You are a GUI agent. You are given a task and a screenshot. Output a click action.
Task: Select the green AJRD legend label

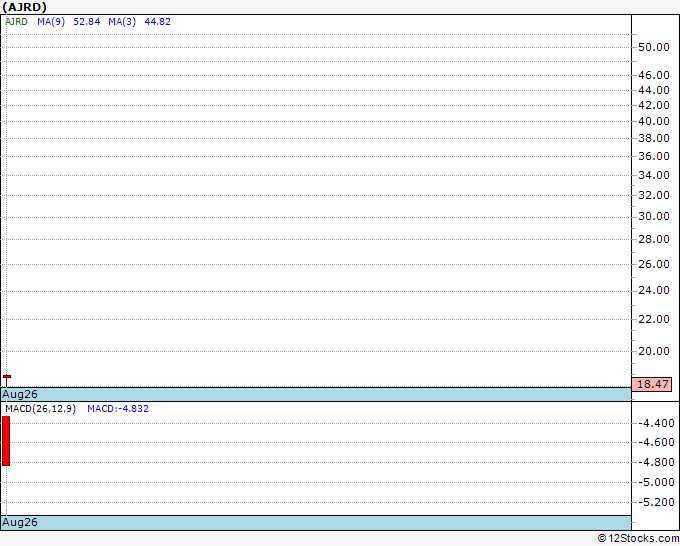pos(16,22)
